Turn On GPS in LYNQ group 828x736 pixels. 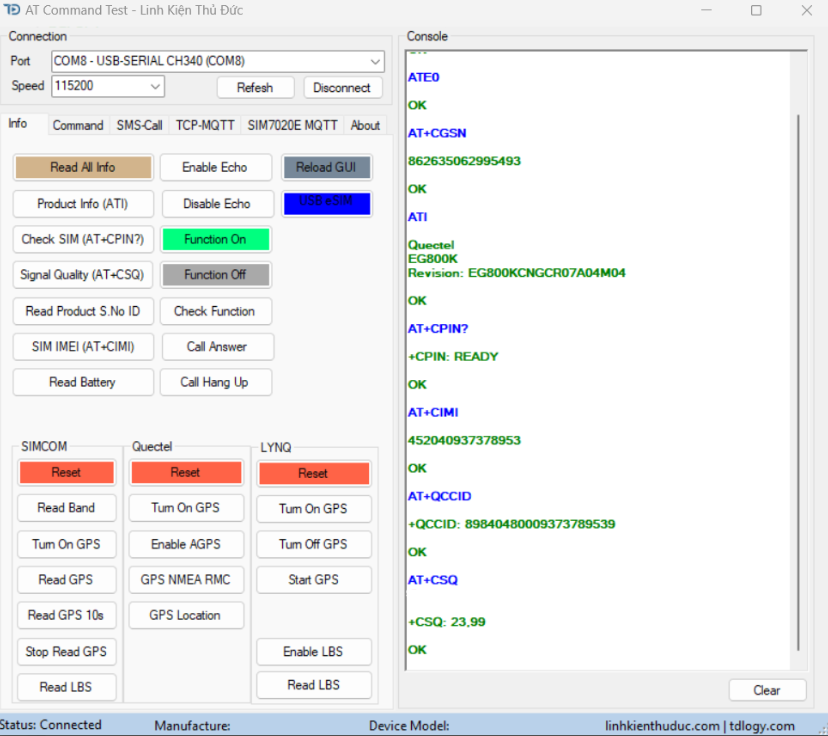[x=314, y=508]
